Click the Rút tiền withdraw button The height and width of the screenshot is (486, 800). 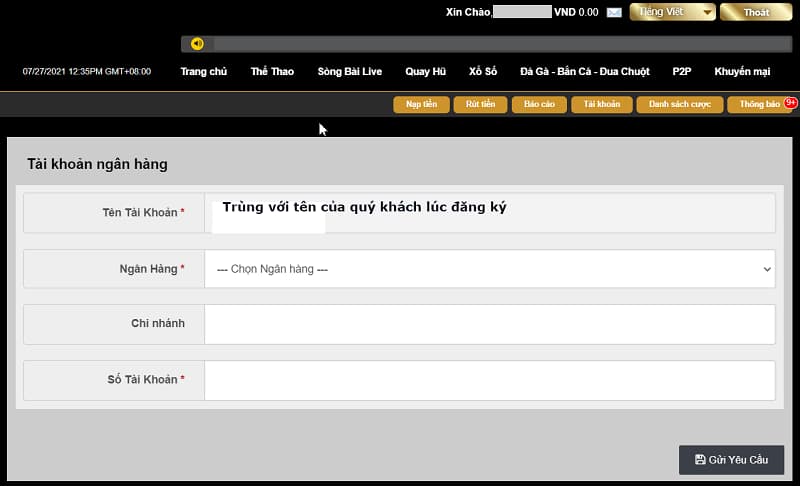pyautogui.click(x=480, y=104)
